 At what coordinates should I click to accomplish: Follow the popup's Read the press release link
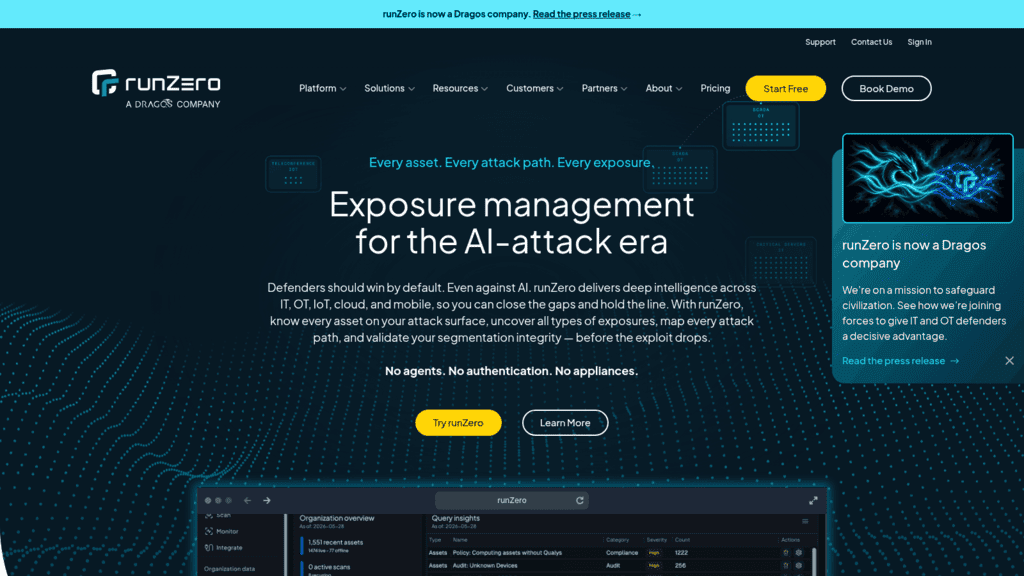point(900,360)
